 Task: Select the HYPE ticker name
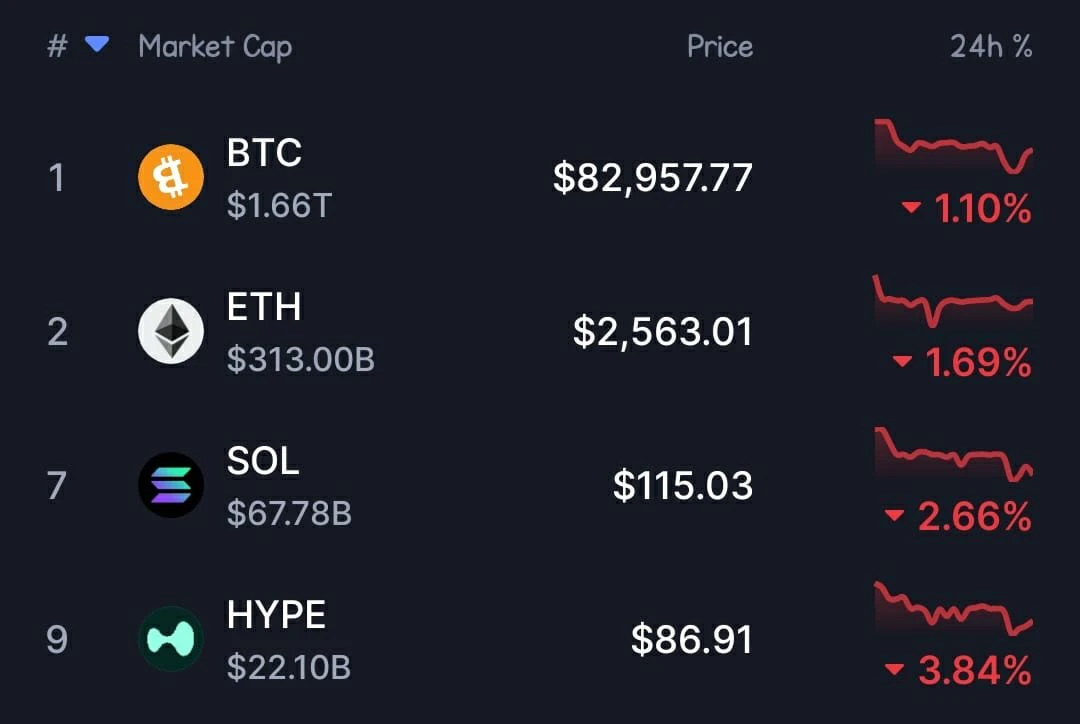[276, 614]
